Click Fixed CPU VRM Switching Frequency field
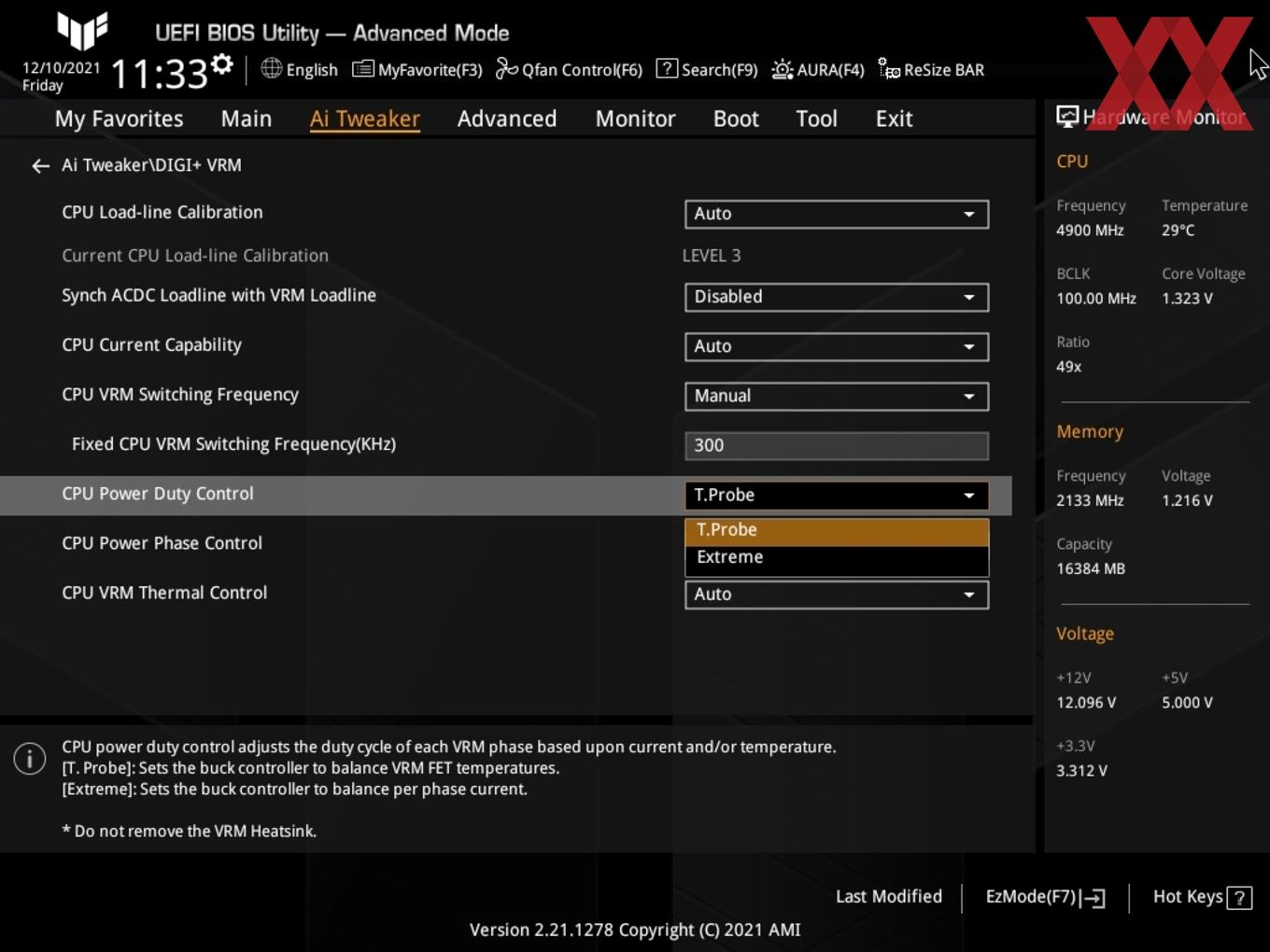The width and height of the screenshot is (1270, 952). coord(837,445)
